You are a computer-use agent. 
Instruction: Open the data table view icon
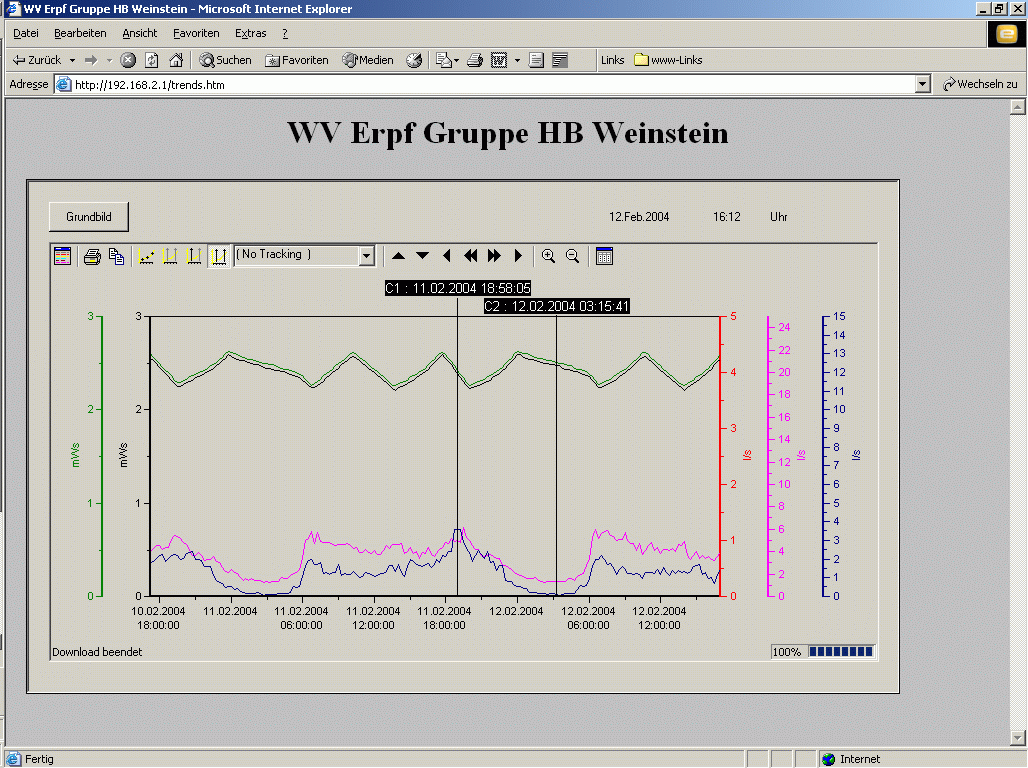pyautogui.click(x=602, y=256)
